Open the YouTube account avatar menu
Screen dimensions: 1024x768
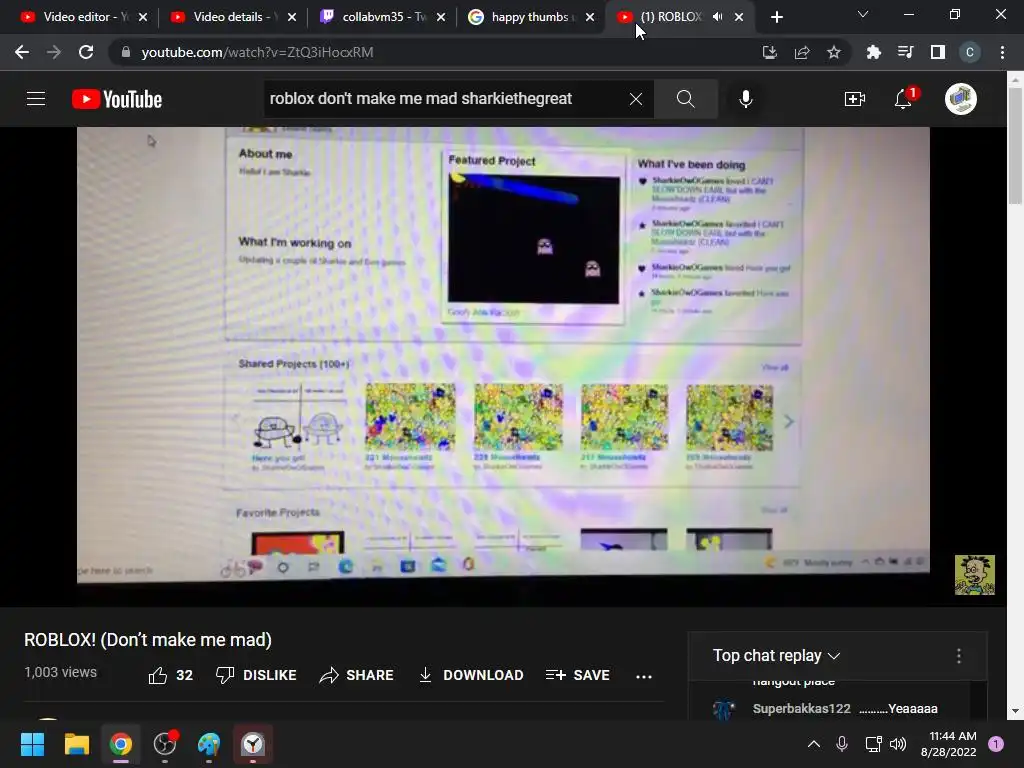pyautogui.click(x=961, y=99)
